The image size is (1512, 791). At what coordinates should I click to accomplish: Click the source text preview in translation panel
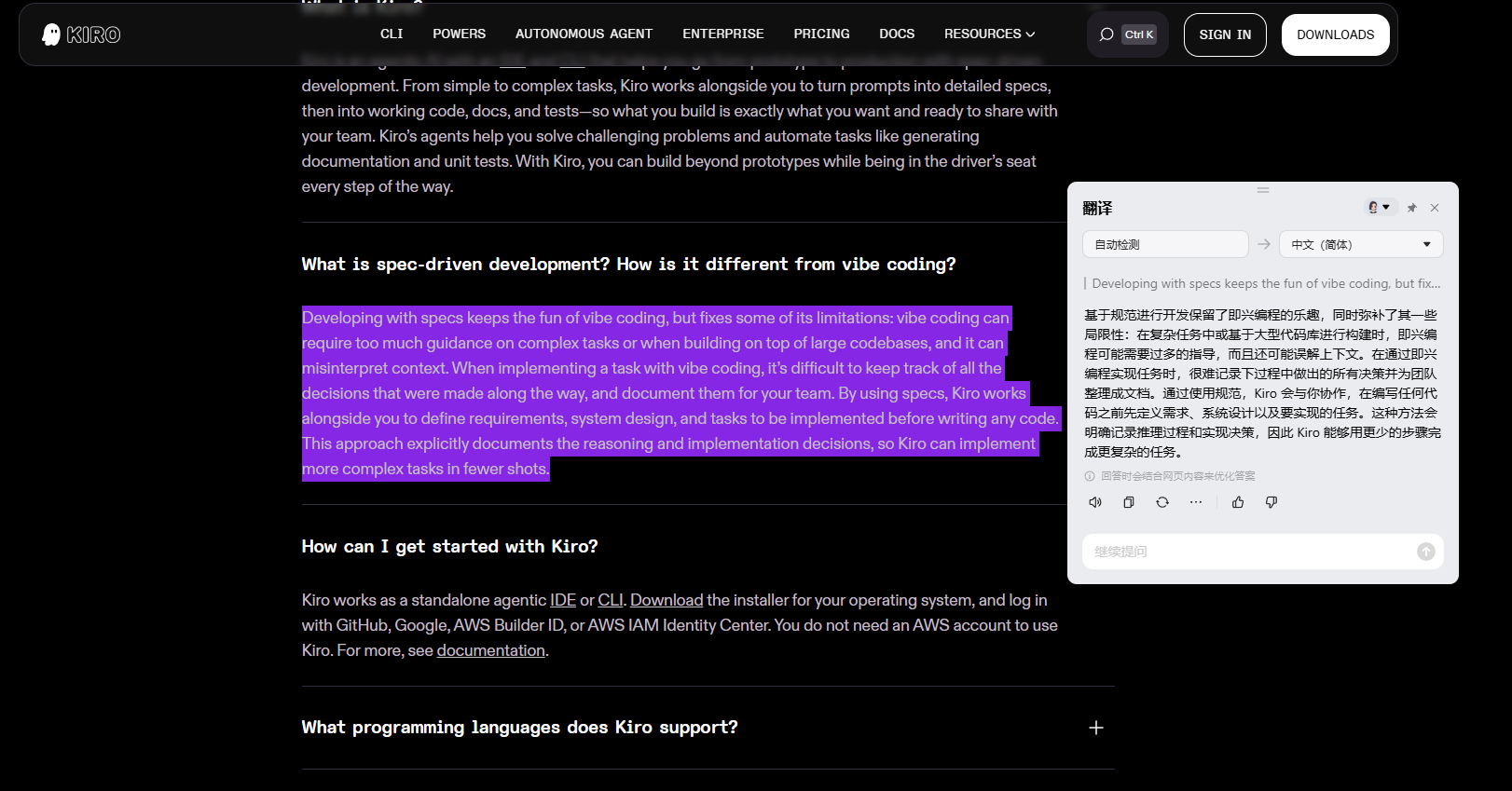1265,283
